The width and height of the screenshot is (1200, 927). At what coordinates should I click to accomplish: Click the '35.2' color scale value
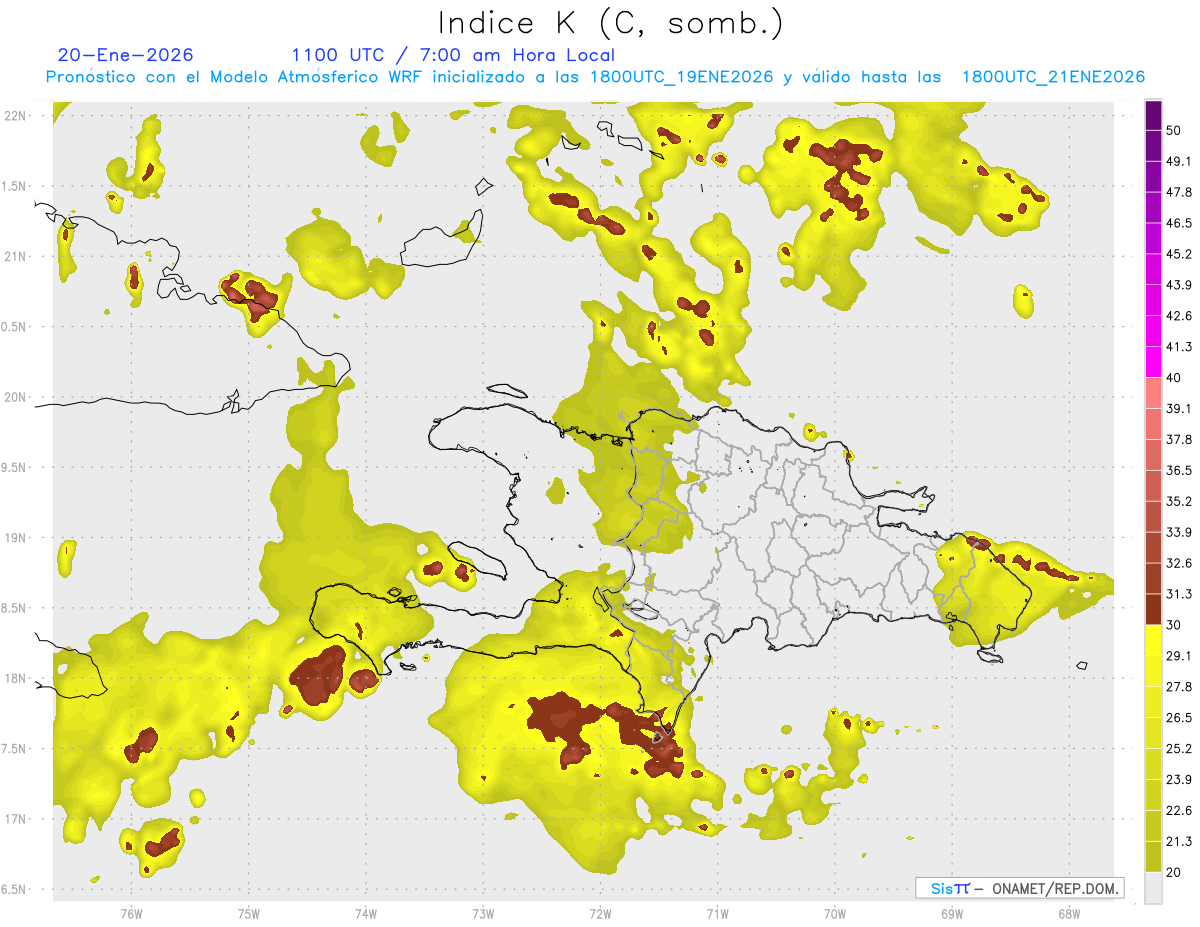pos(1179,501)
